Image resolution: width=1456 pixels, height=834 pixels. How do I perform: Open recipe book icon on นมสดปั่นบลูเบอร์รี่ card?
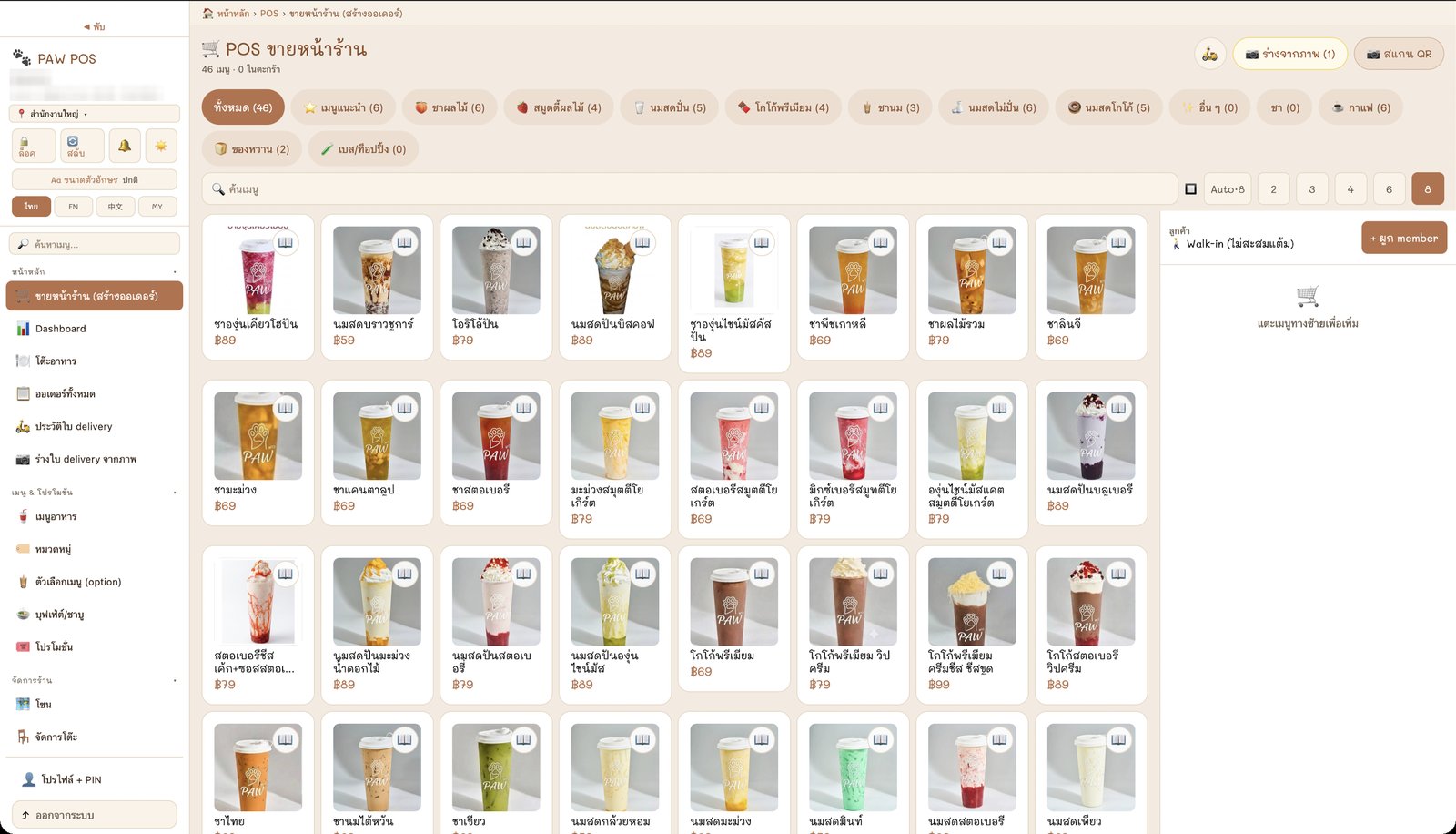pyautogui.click(x=1118, y=408)
